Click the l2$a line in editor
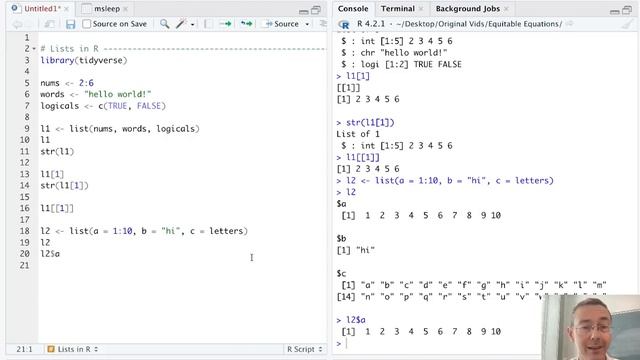The width and height of the screenshot is (640, 360). 50,254
